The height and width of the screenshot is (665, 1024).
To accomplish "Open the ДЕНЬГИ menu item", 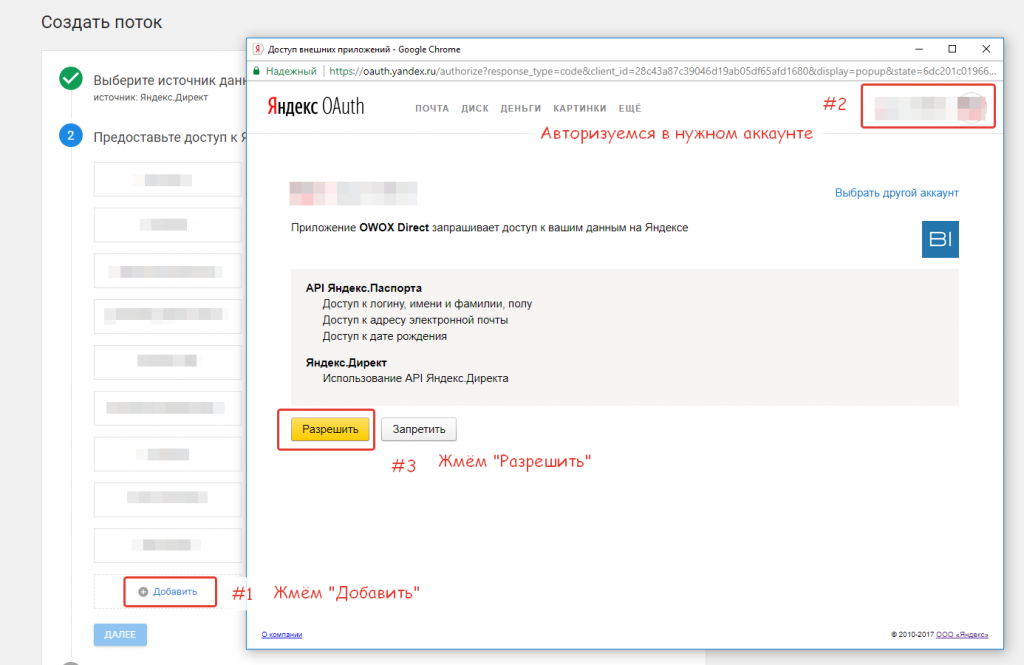I will 520,108.
